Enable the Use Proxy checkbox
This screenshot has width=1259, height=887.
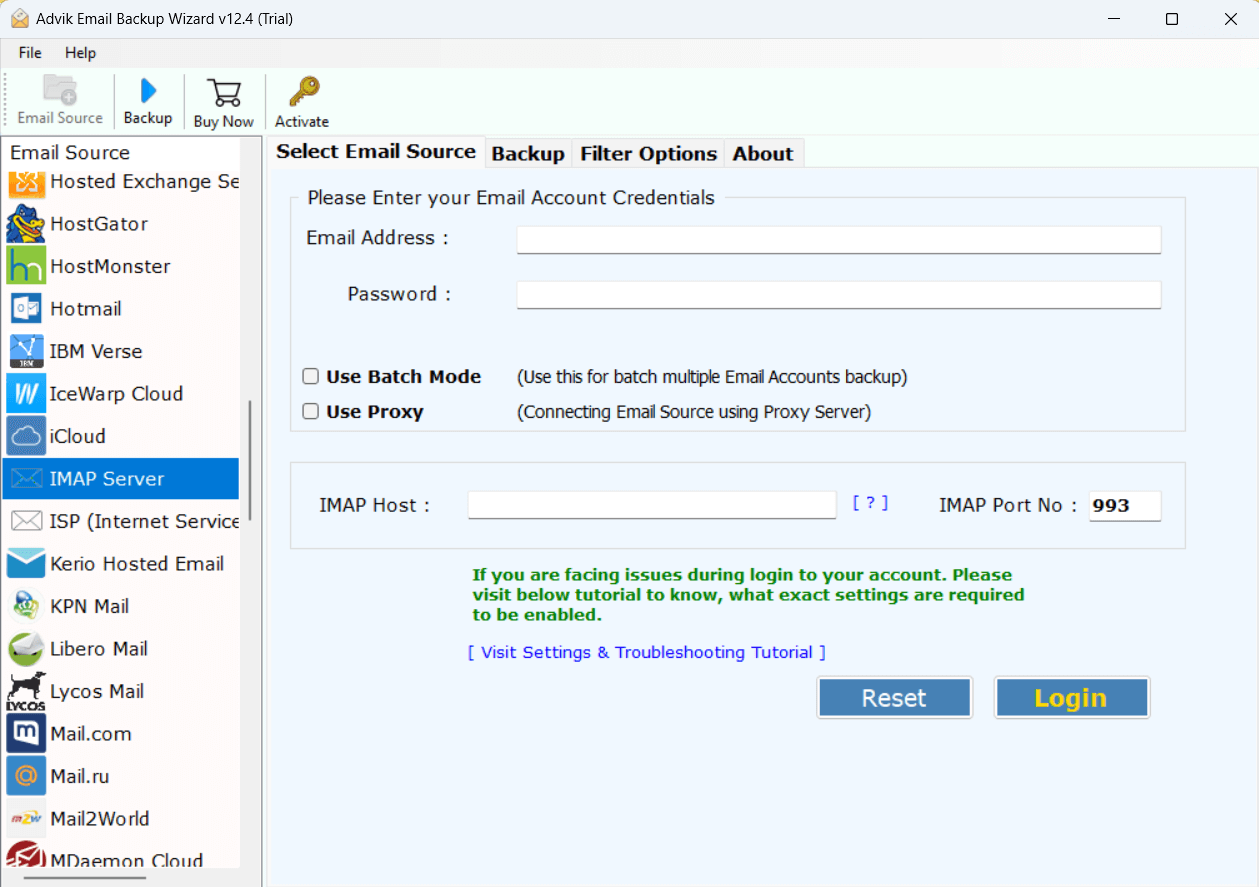[311, 411]
